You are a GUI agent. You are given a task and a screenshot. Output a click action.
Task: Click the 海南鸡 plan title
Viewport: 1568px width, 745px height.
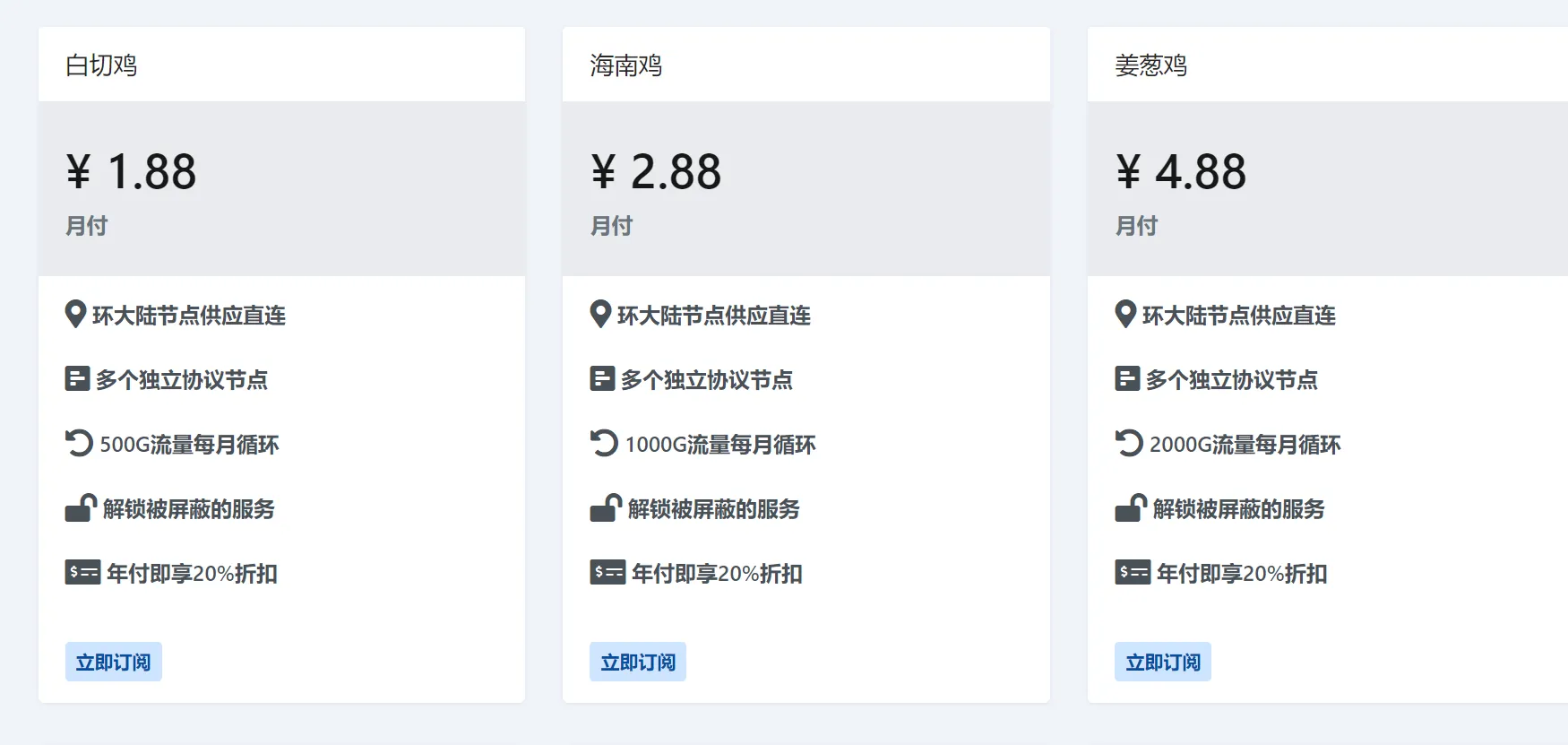pyautogui.click(x=626, y=65)
